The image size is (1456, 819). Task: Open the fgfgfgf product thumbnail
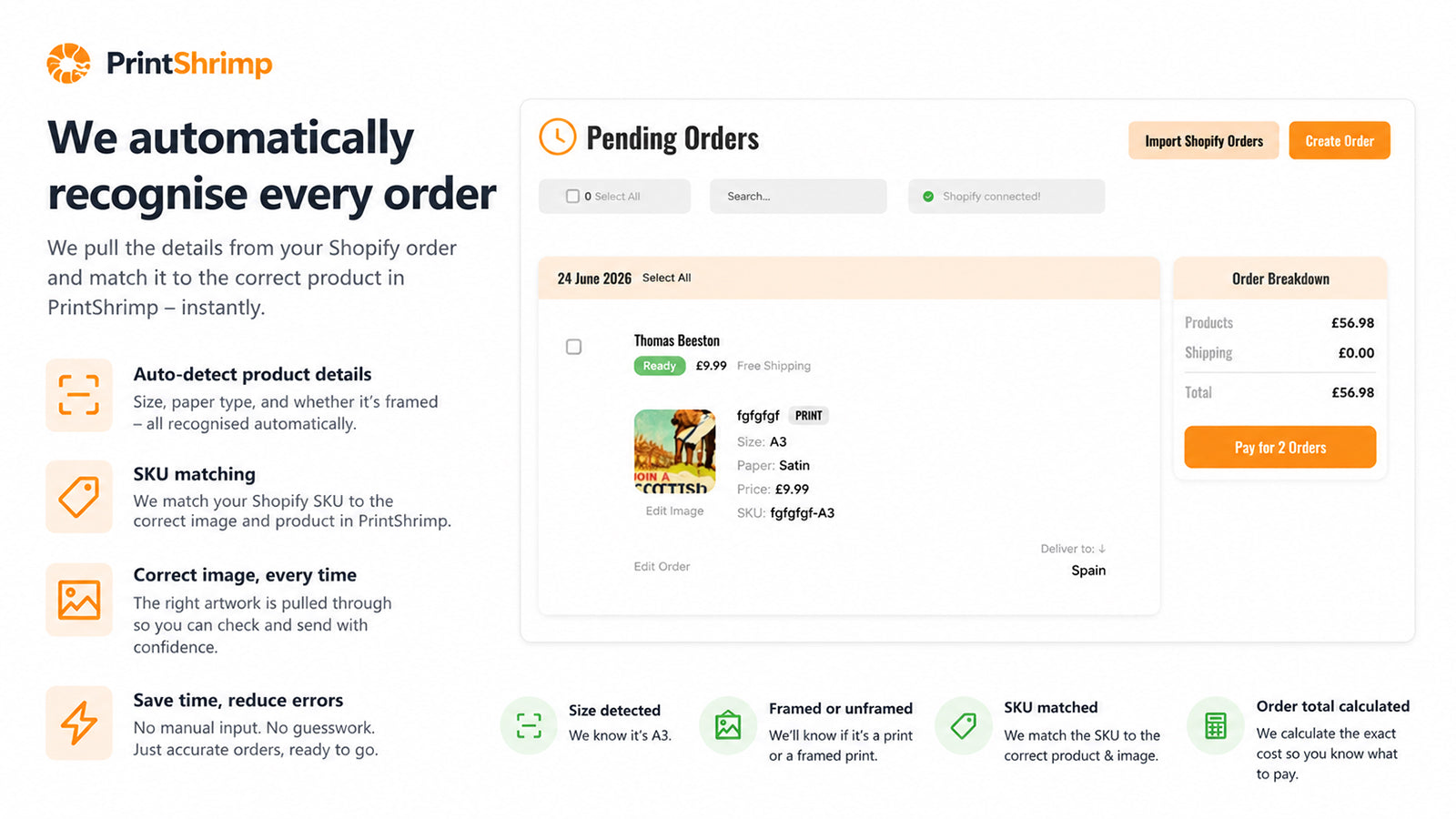click(674, 450)
